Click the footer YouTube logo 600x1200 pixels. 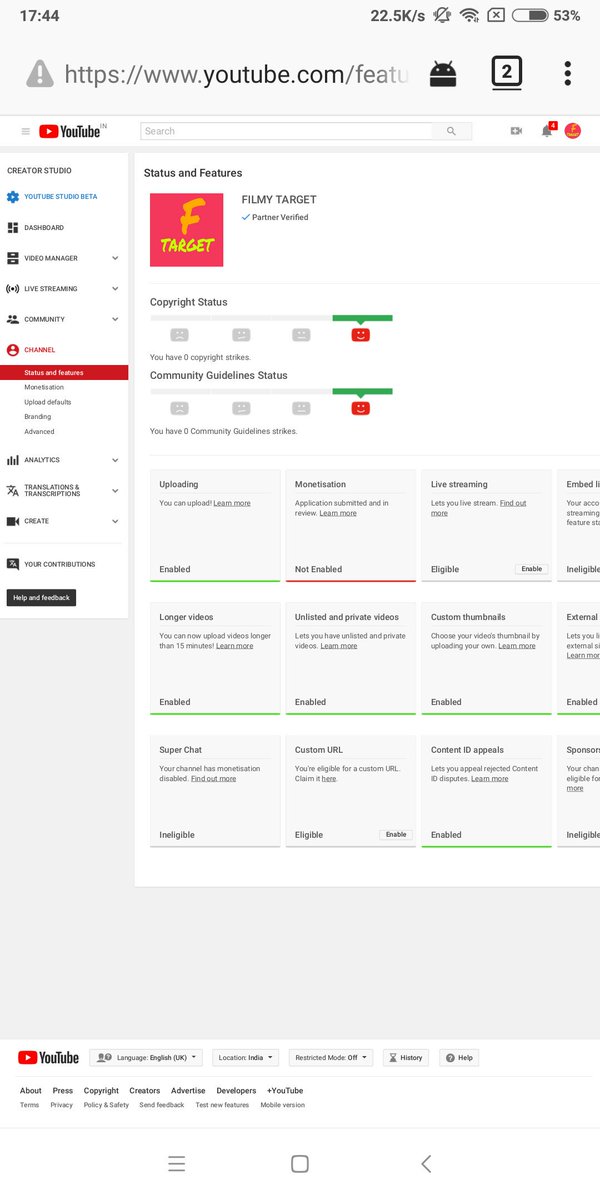tap(48, 1057)
